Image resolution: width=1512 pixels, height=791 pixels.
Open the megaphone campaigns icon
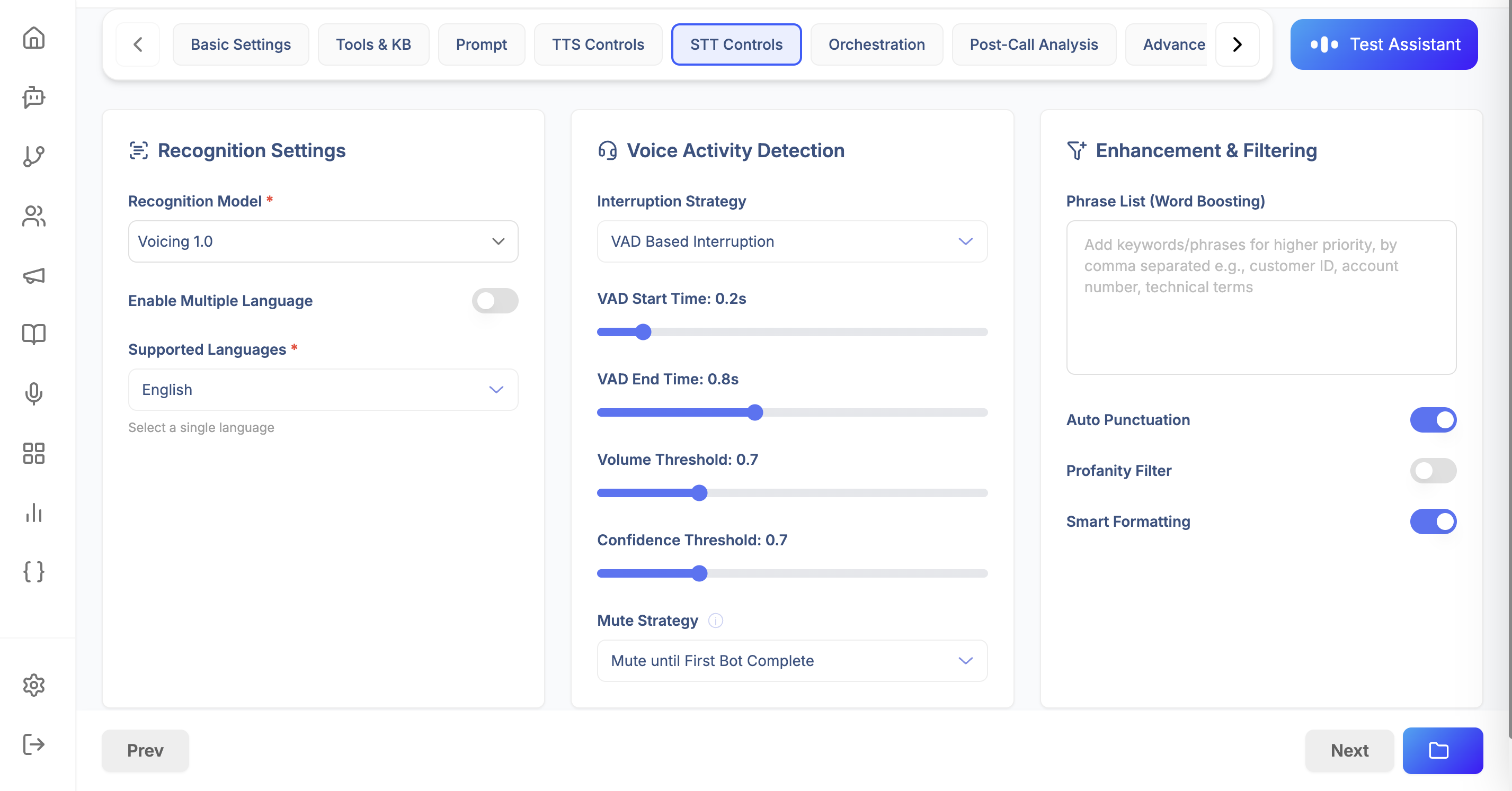33,275
